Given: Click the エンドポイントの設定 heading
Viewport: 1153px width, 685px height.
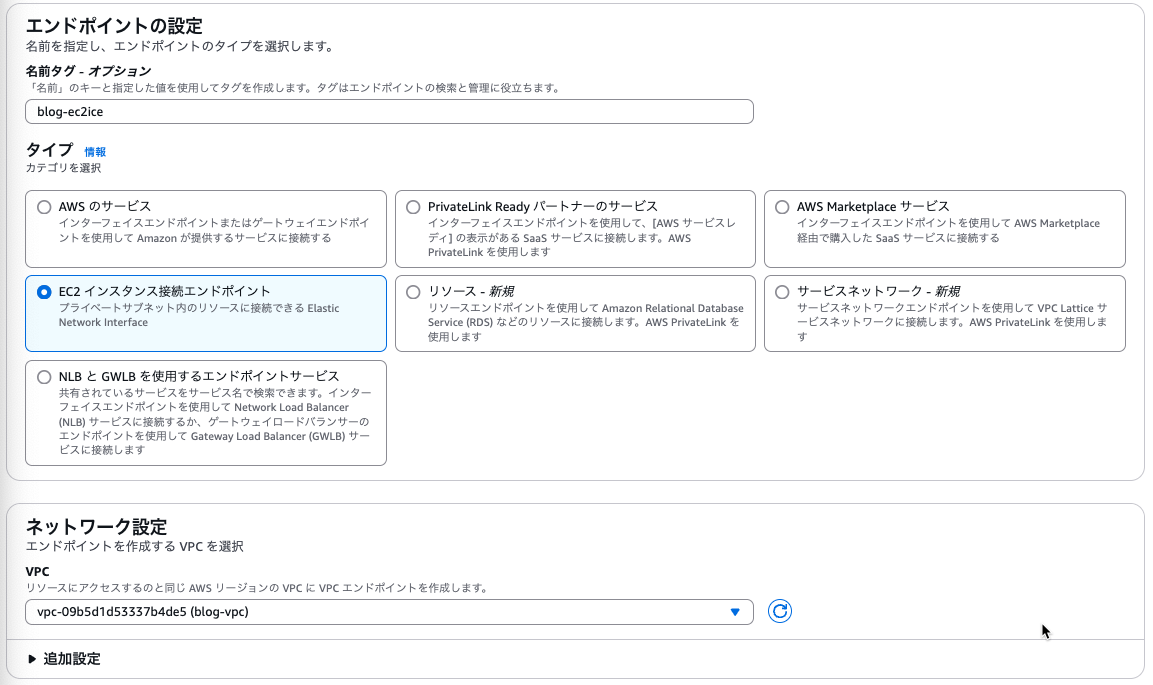Looking at the screenshot, I should (114, 26).
